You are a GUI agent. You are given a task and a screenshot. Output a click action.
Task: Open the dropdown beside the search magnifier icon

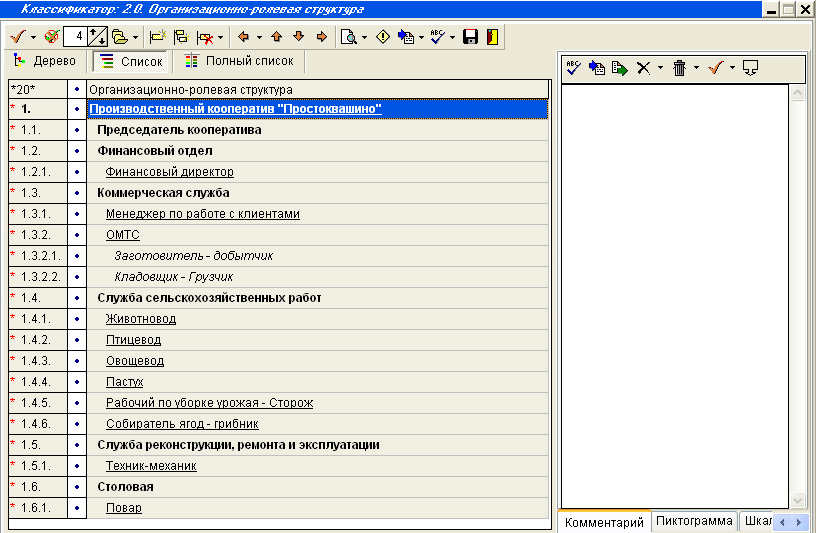coord(364,37)
